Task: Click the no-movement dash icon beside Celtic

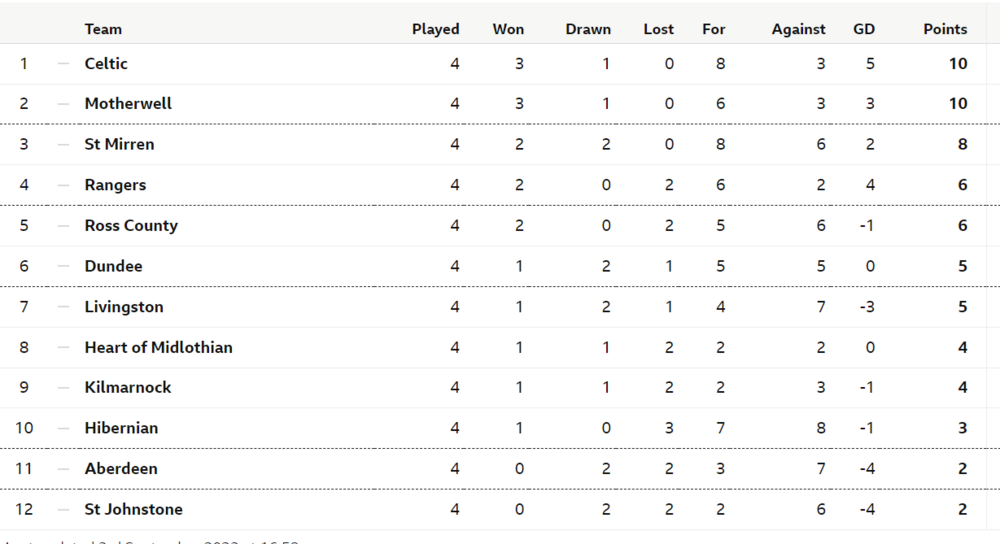Action: point(64,64)
